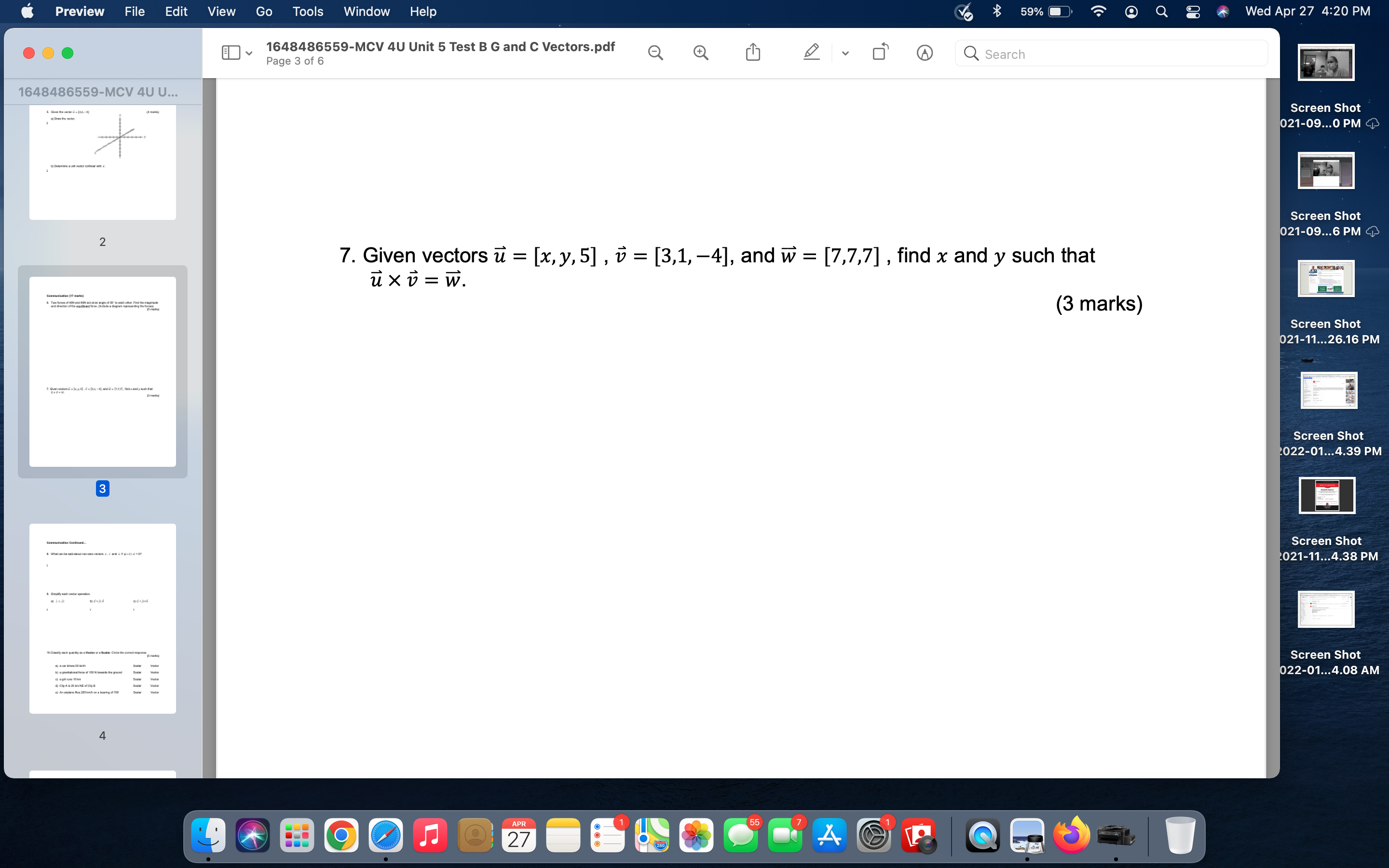Open the highlight color dropdown arrow
This screenshot has height=868, width=1389.
[845, 54]
